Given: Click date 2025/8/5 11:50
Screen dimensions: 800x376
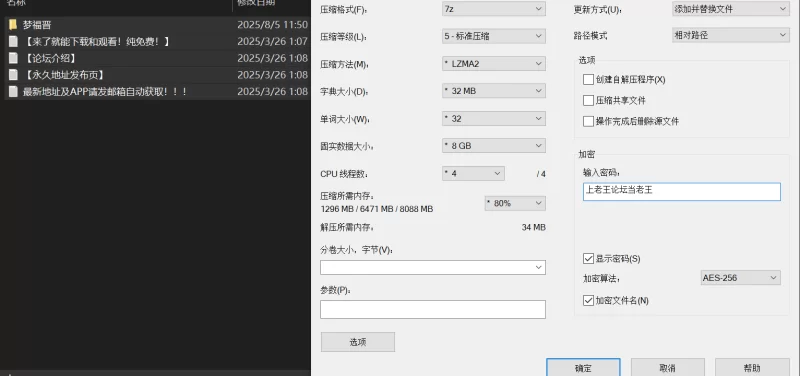Looking at the screenshot, I should coord(272,25).
